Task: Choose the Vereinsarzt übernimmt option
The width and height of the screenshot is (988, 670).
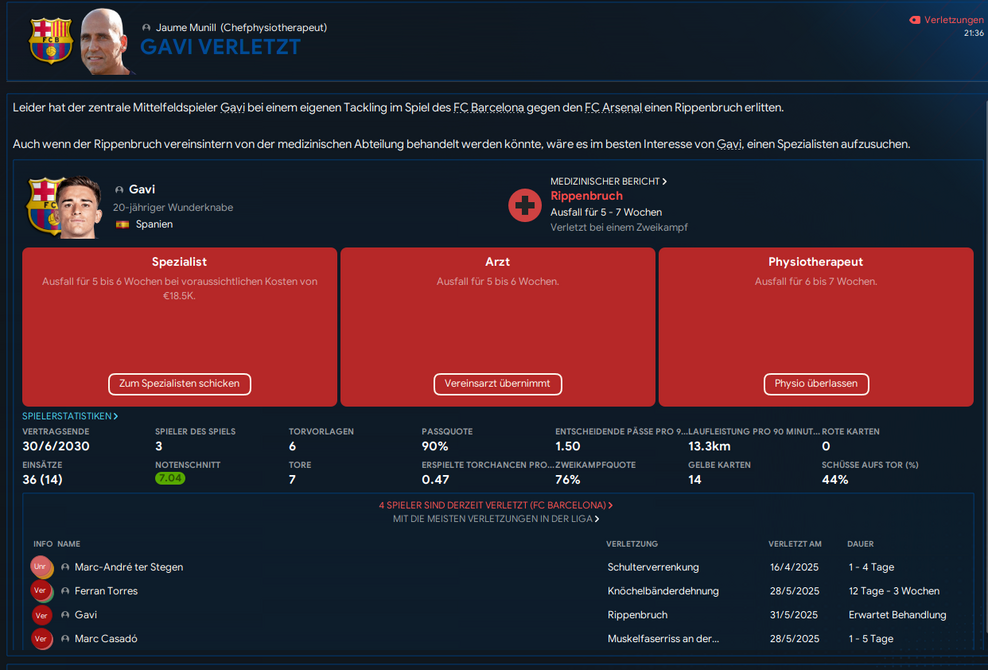Action: coord(498,384)
